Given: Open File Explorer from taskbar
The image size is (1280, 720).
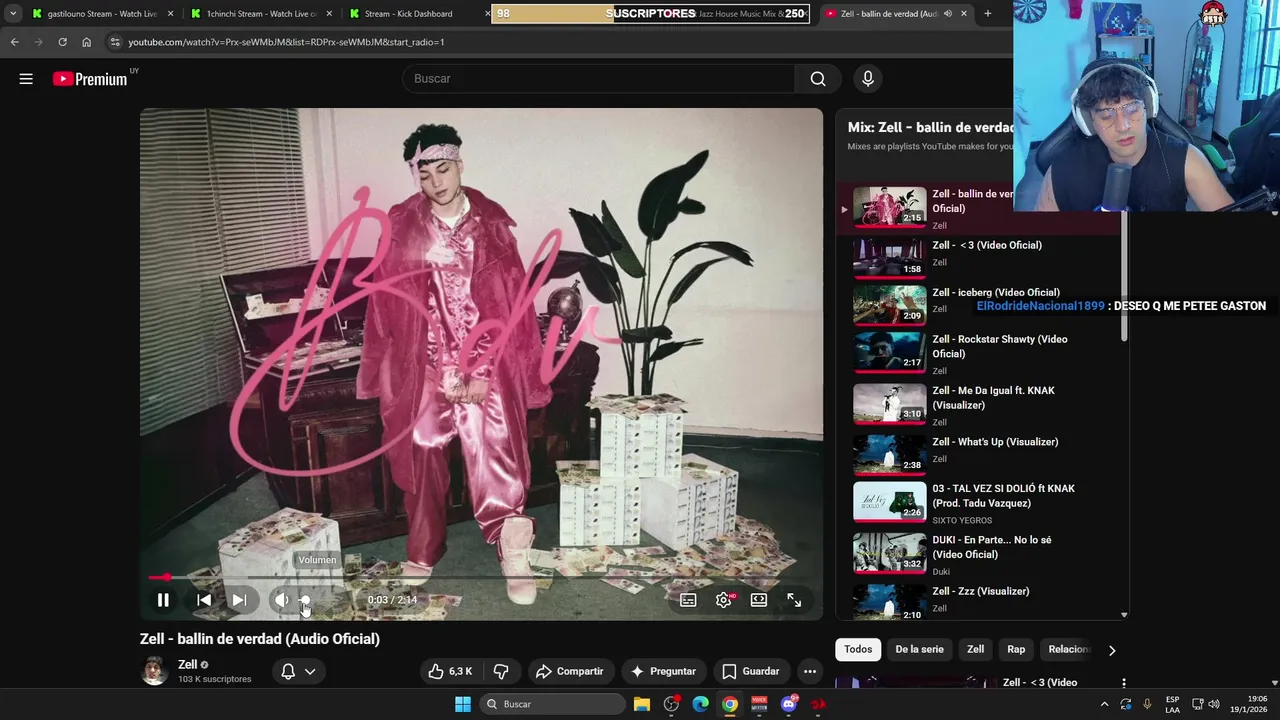Looking at the screenshot, I should (642, 704).
